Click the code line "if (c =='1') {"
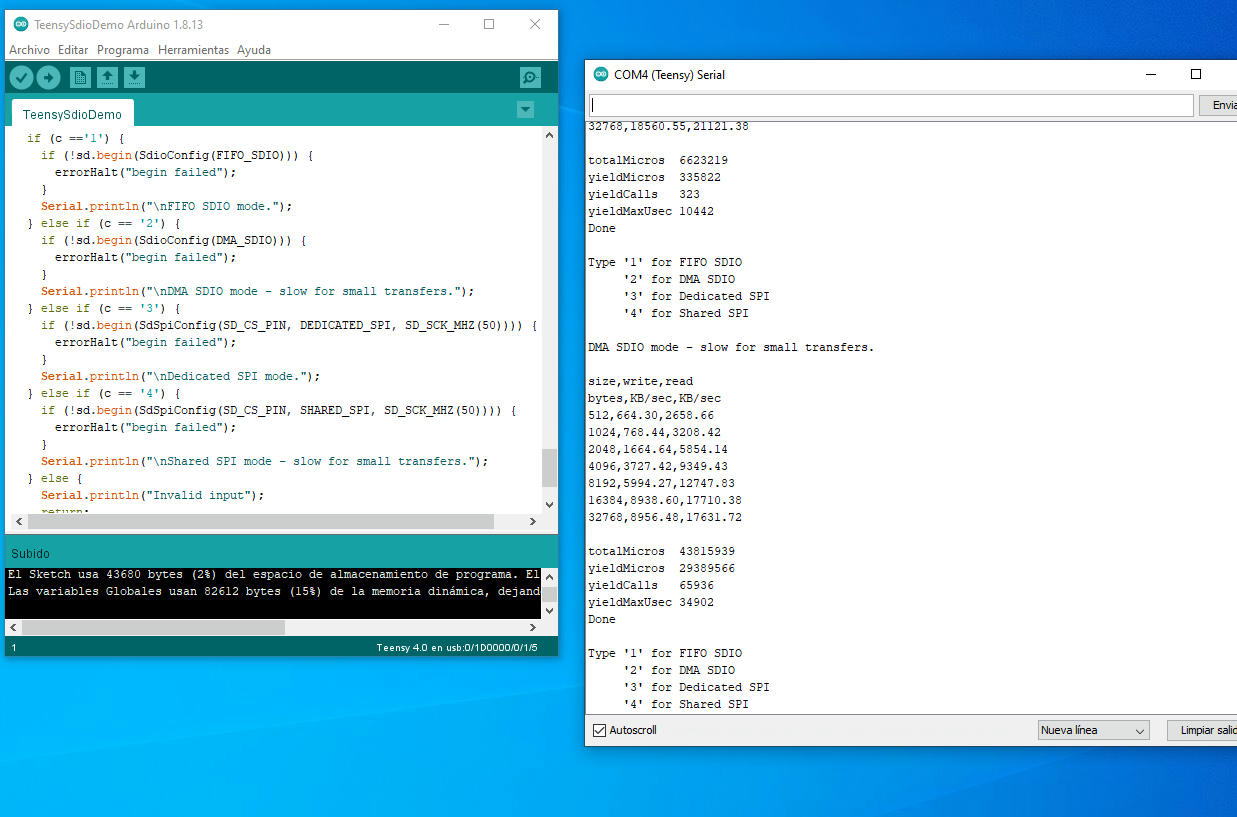 pos(76,138)
